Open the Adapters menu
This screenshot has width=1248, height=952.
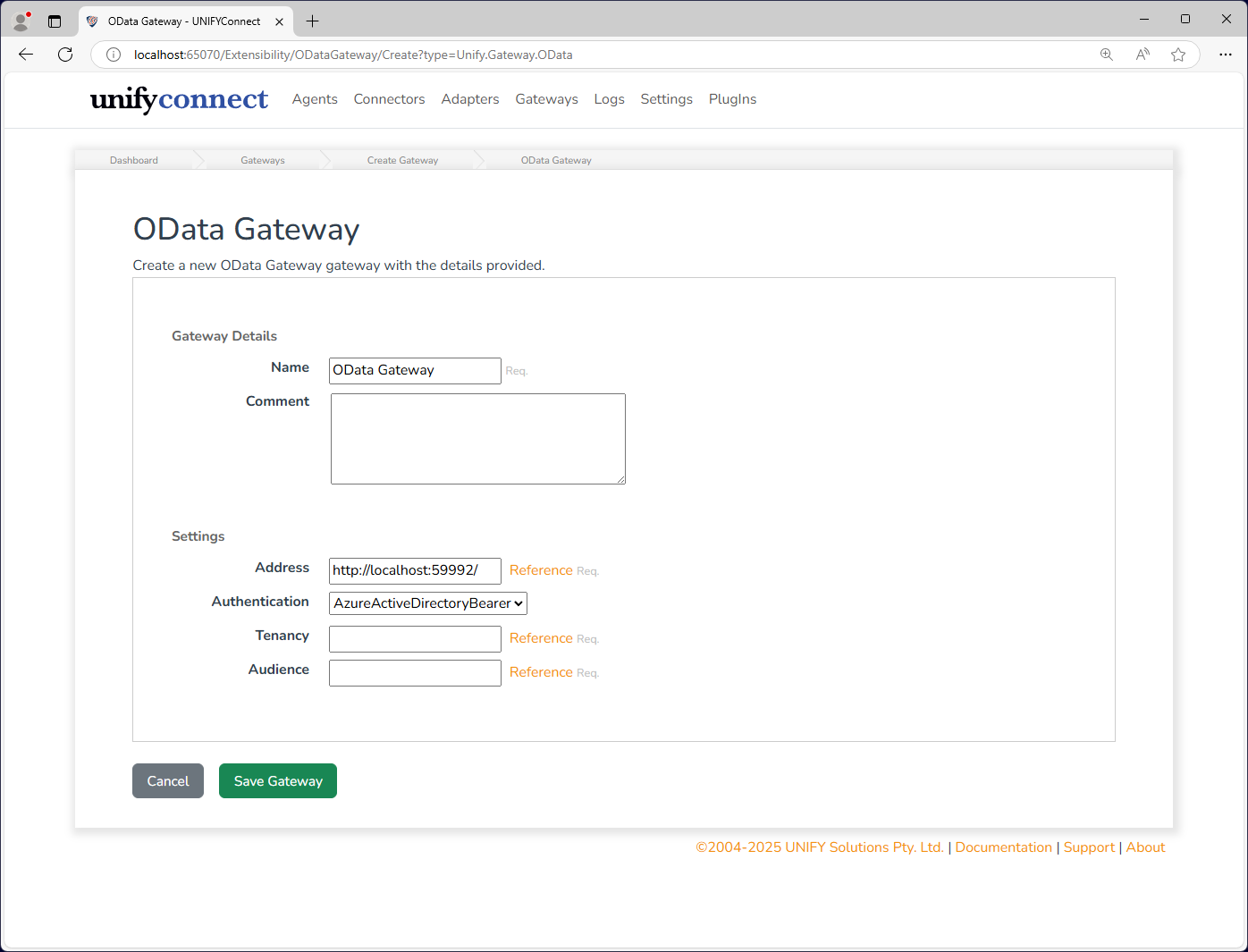pos(470,99)
